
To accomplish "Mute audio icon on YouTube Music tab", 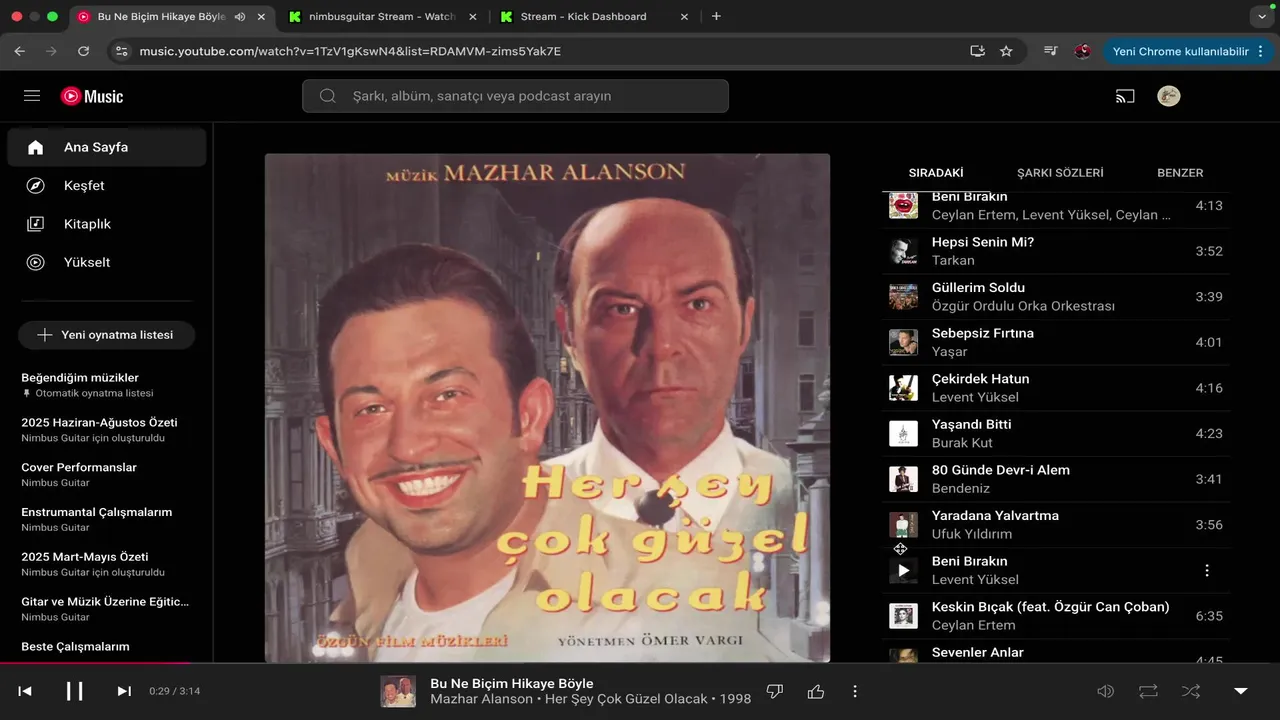I will coord(240,17).
